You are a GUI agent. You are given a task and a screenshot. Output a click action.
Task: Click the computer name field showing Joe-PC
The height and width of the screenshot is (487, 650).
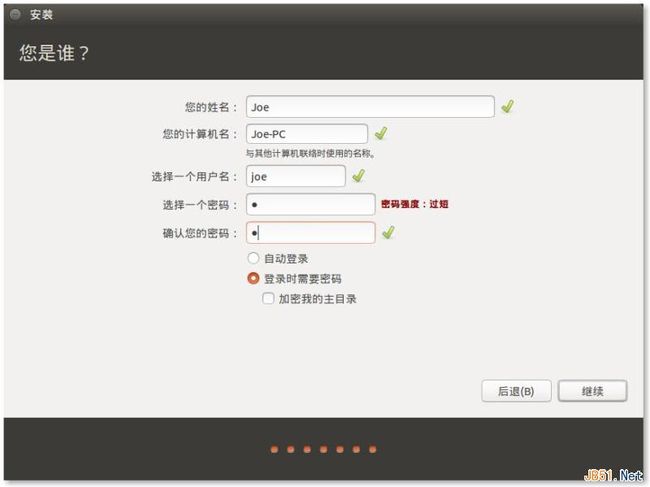[x=307, y=133]
